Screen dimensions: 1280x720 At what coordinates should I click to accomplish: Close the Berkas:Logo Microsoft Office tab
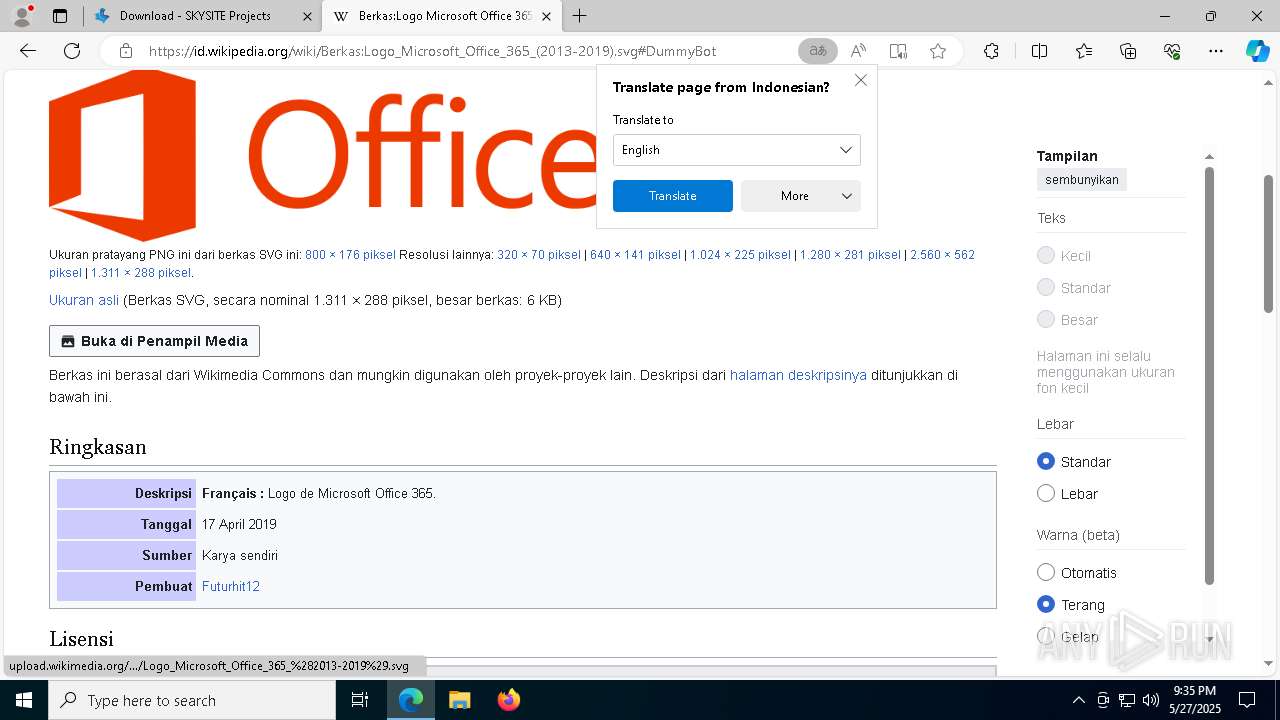pos(546,16)
